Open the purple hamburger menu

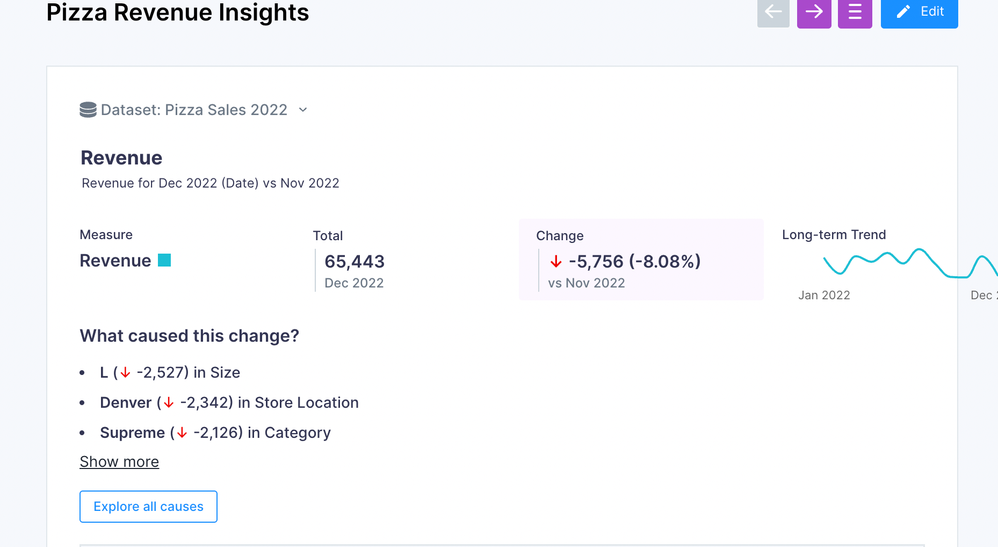click(855, 12)
